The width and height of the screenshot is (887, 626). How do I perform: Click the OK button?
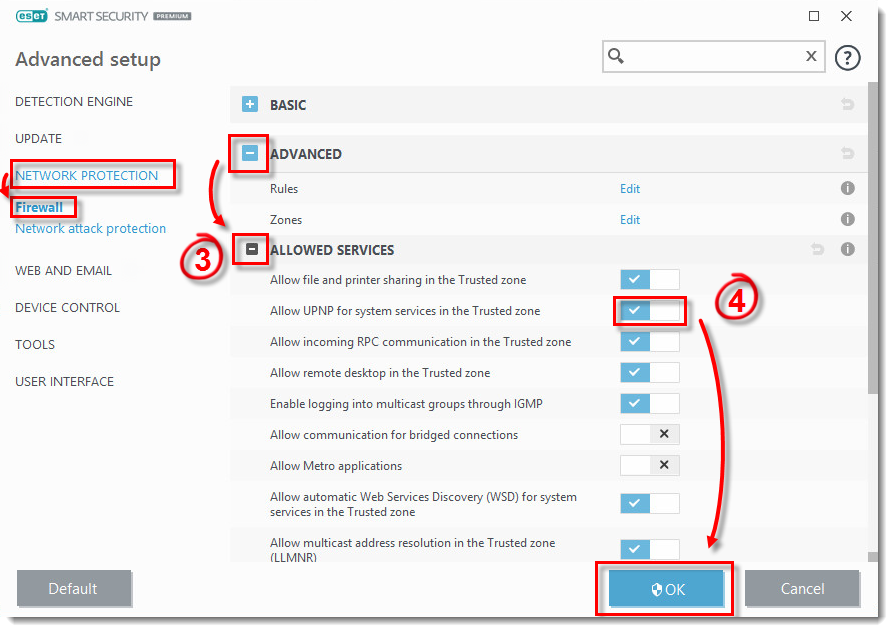(x=666, y=589)
